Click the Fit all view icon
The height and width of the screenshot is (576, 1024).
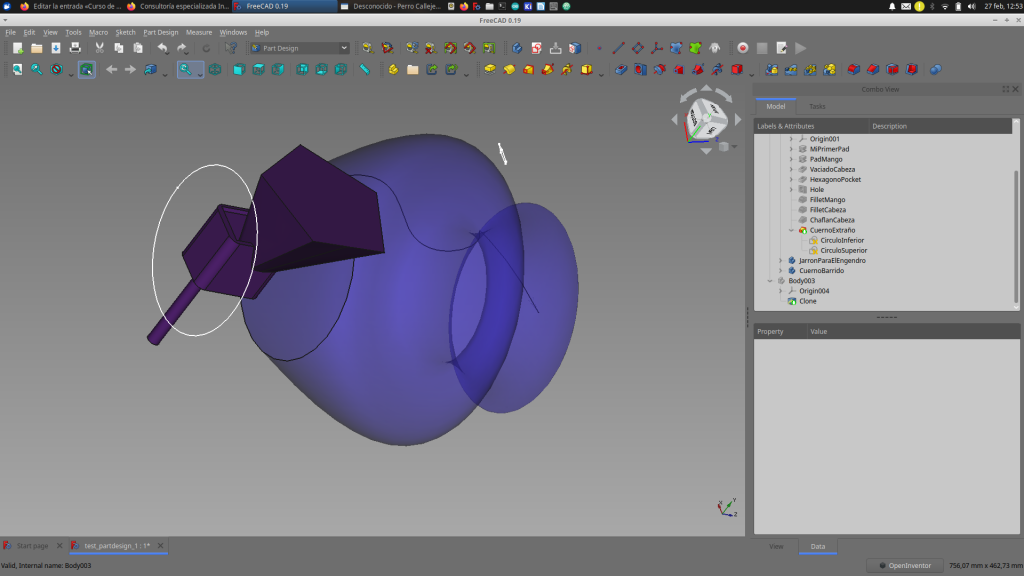point(17,70)
